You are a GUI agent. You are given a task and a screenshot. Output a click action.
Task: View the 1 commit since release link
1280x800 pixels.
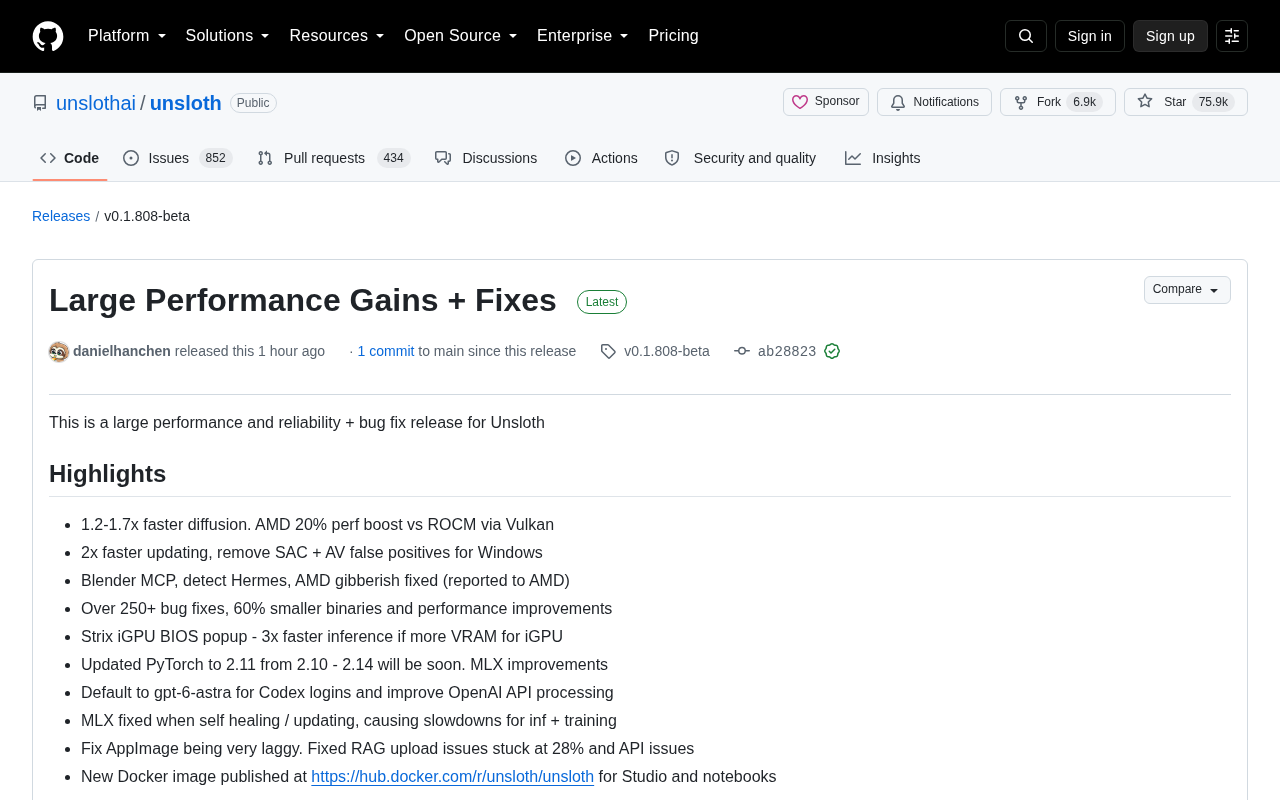(386, 351)
